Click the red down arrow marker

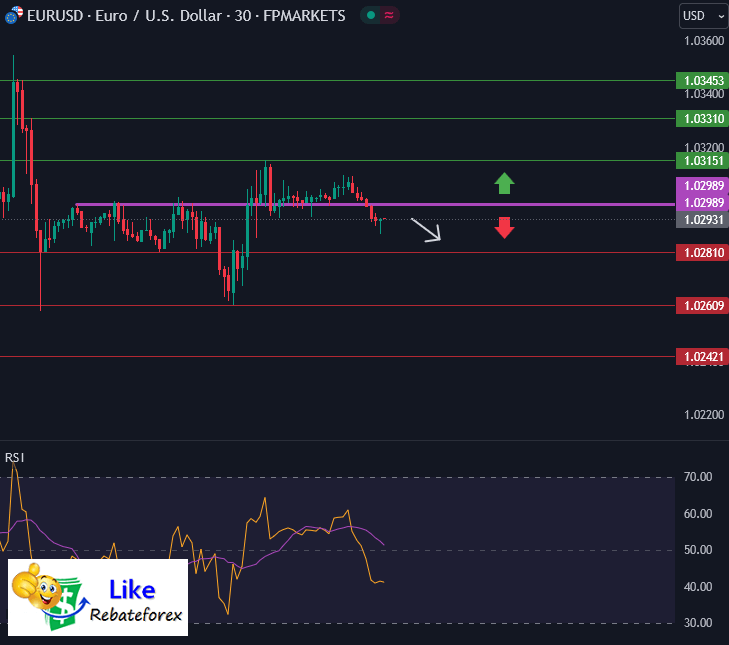pos(504,228)
